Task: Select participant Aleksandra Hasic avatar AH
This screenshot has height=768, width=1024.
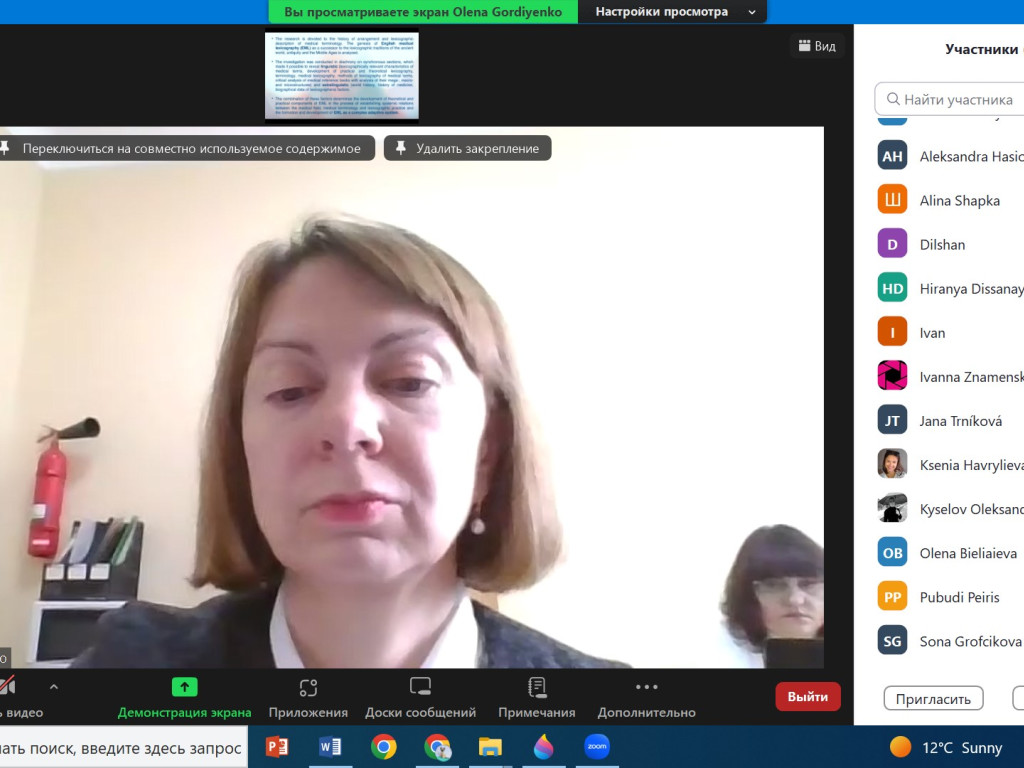Action: [x=892, y=156]
